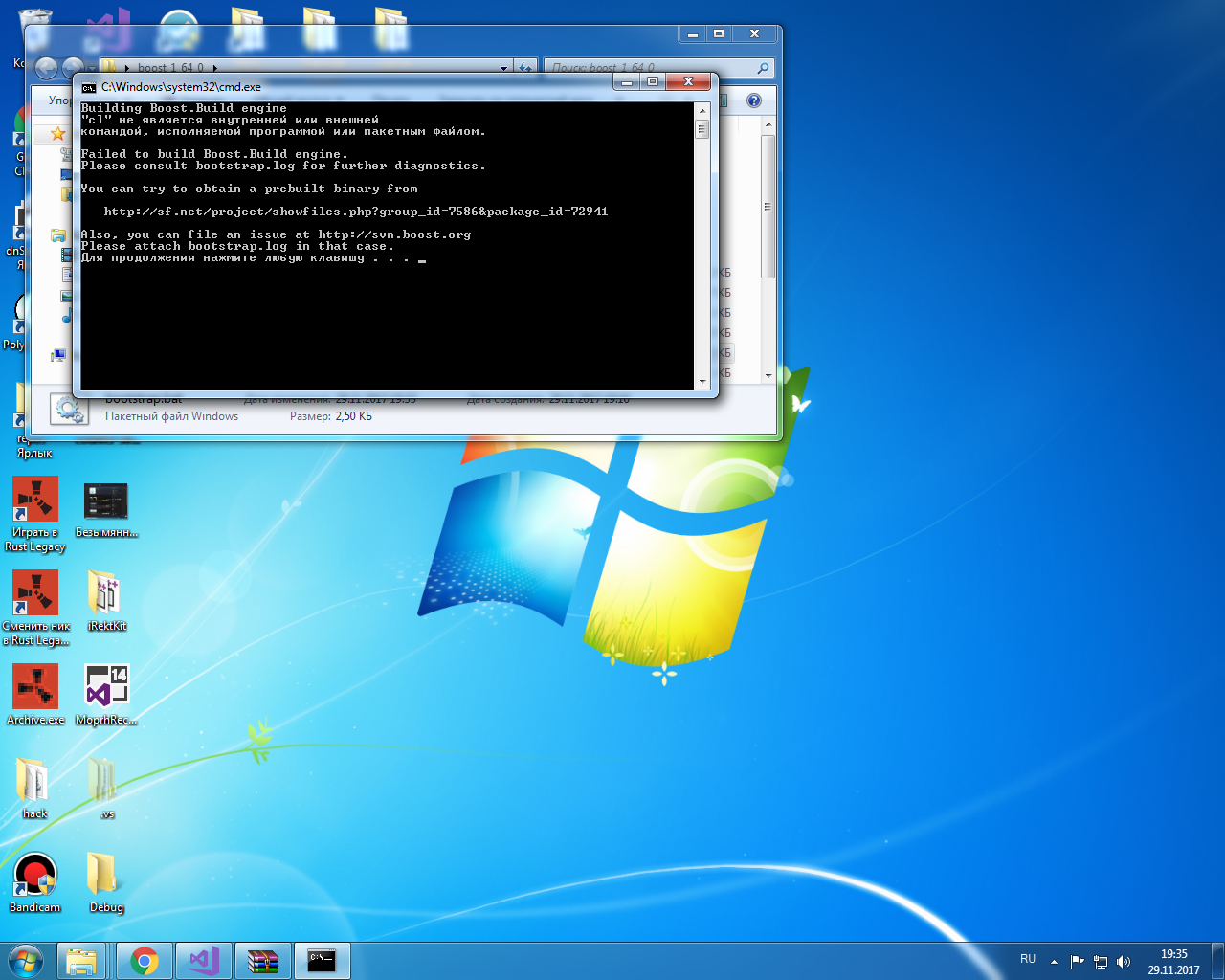Select Computer in the Explorer navigation pane
Viewport: 1225px width, 980px height.
(x=58, y=355)
